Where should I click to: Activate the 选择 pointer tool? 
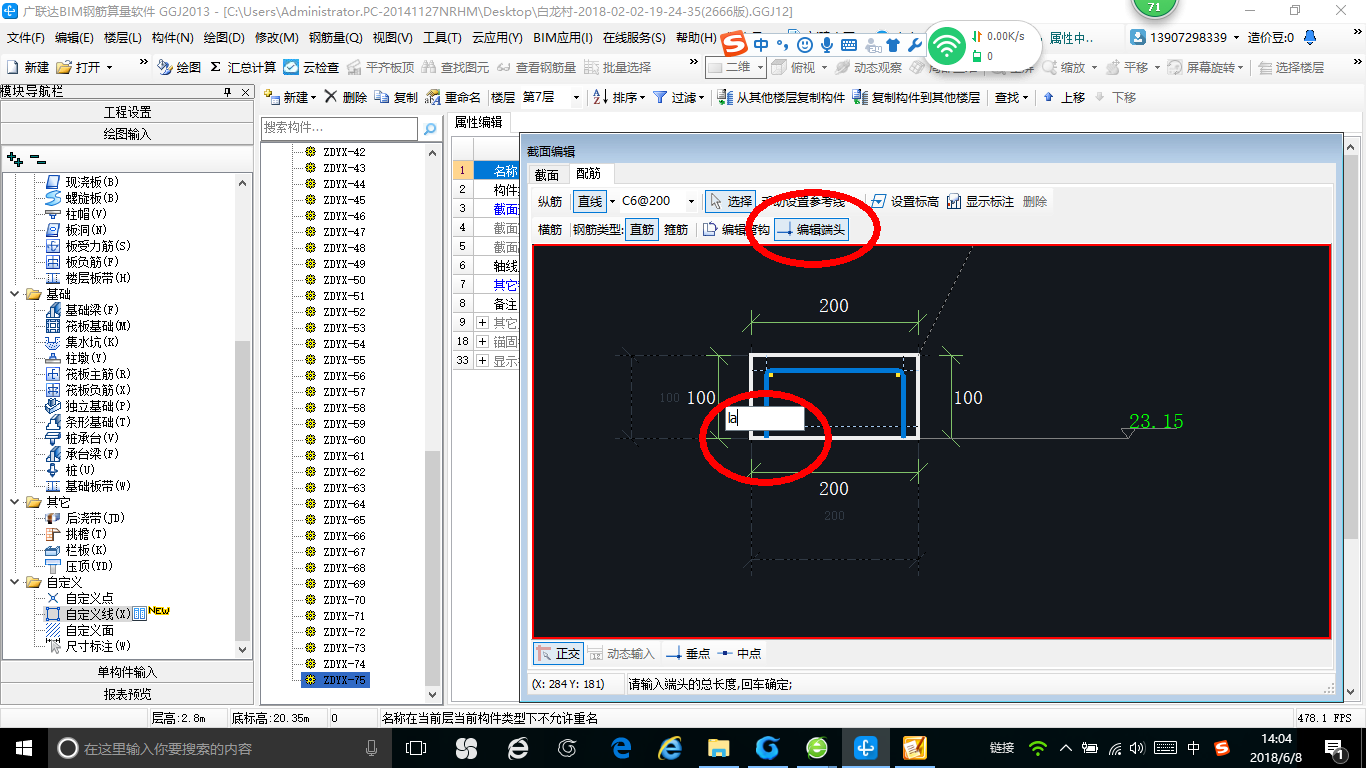730,201
